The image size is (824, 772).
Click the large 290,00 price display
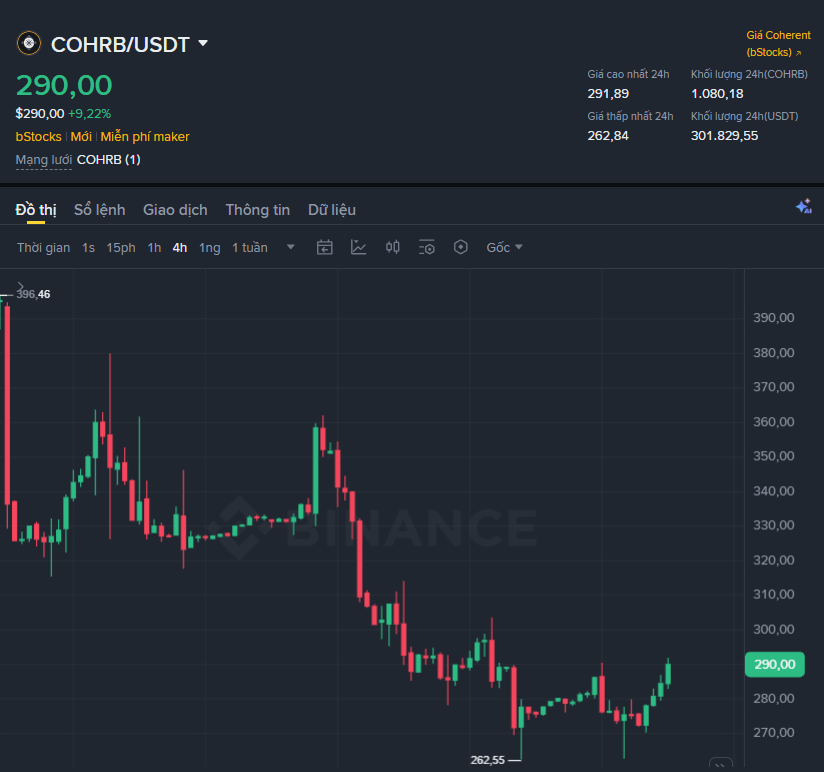[64, 85]
